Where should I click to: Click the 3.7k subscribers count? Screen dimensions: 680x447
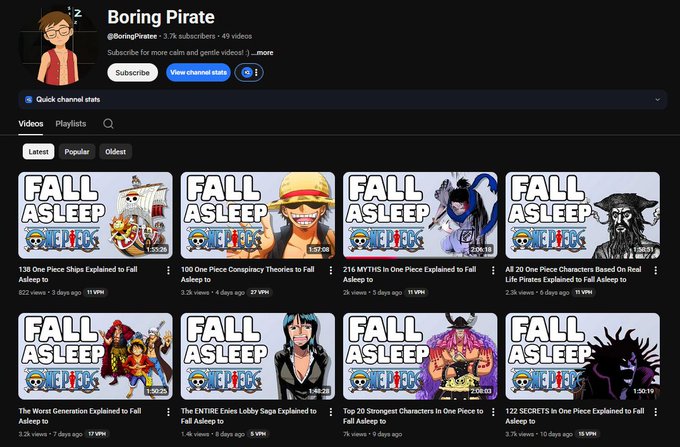[x=189, y=36]
